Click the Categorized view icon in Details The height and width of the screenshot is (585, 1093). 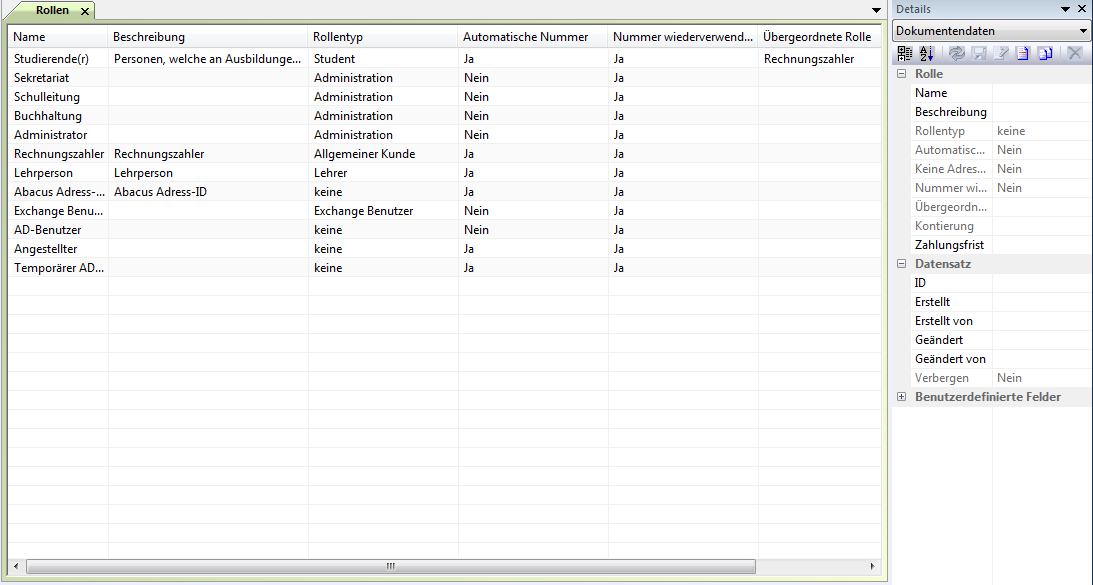point(904,53)
